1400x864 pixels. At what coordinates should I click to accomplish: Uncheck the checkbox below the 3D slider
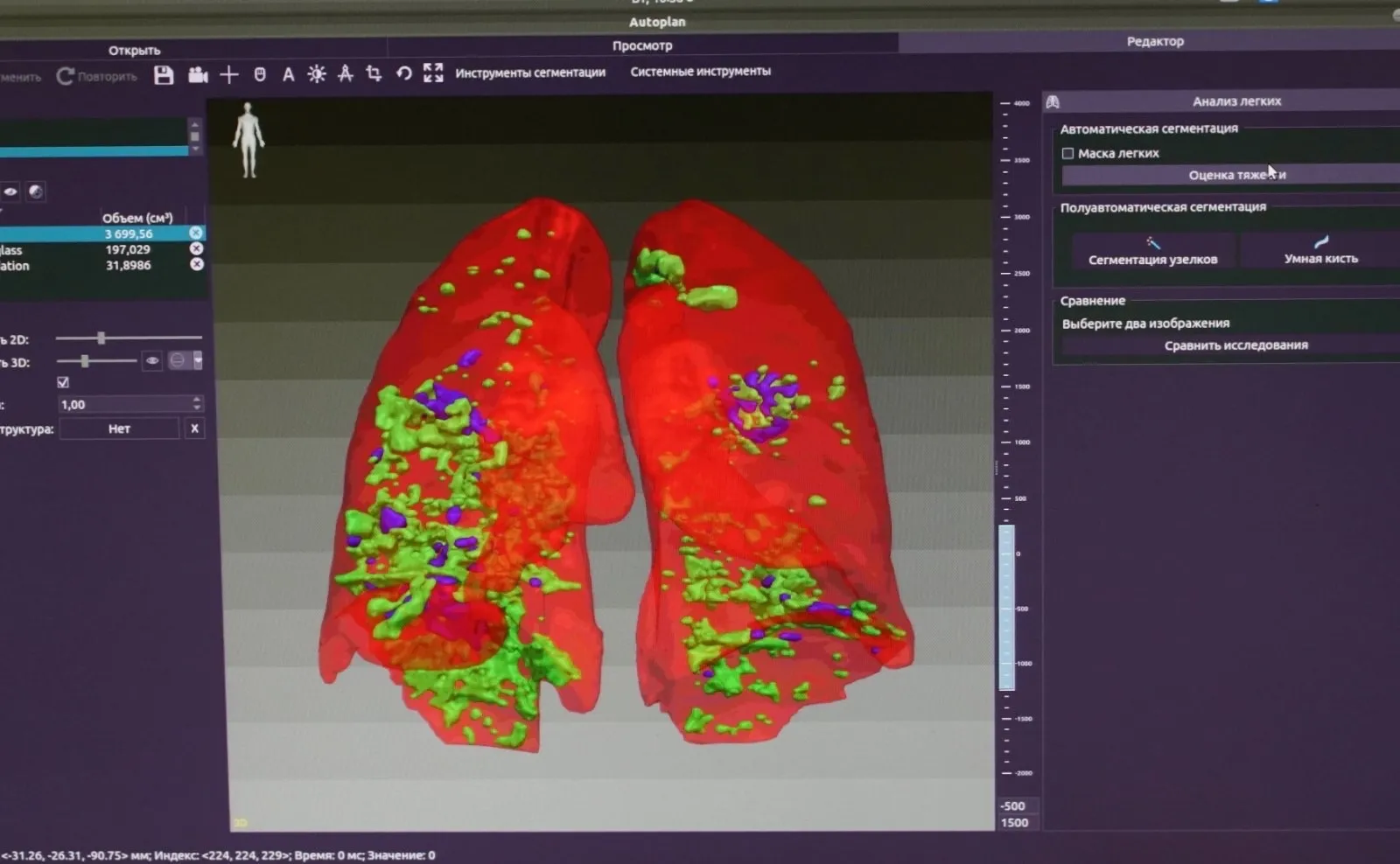point(63,382)
